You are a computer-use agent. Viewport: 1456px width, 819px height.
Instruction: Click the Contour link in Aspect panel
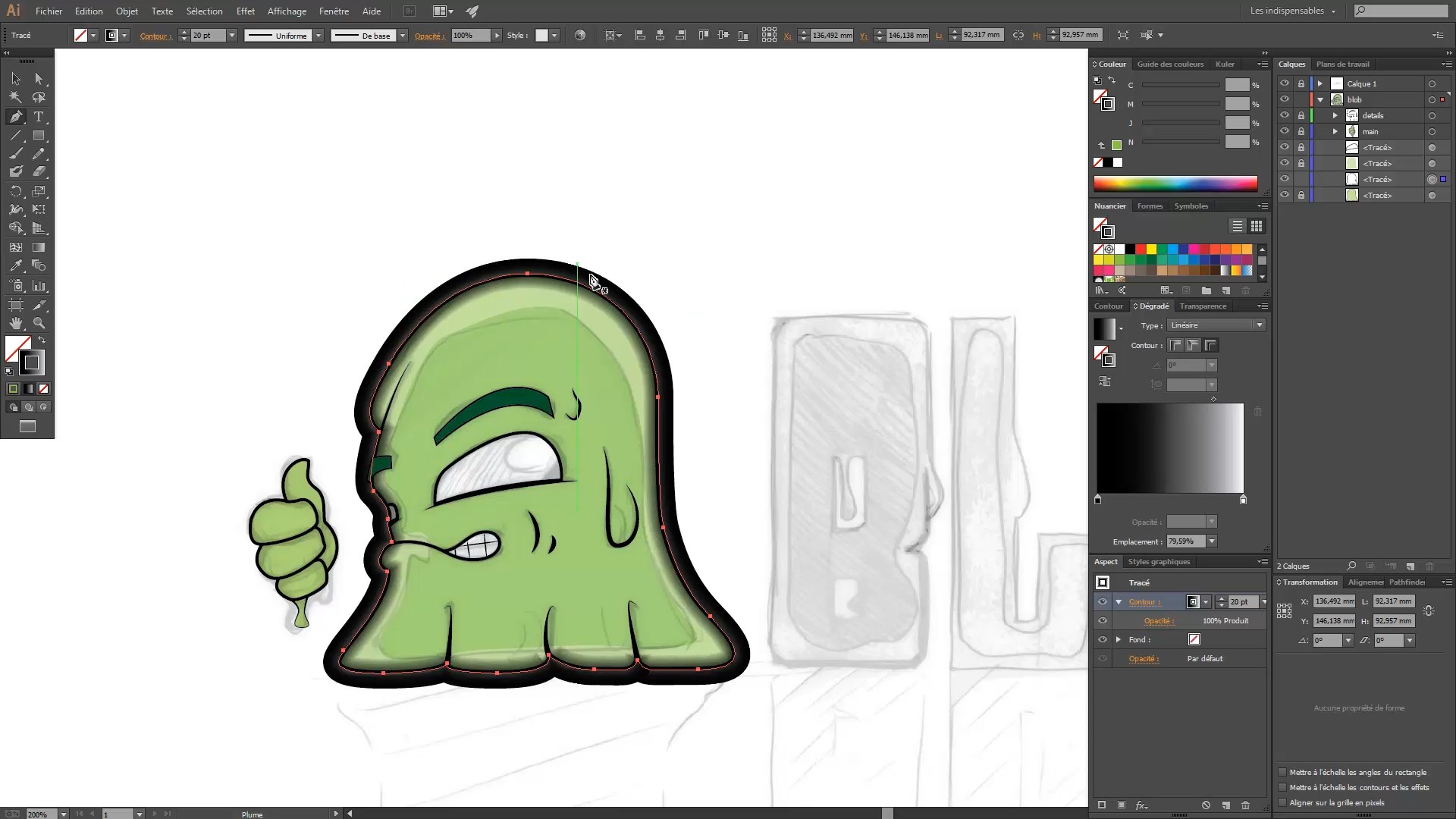(x=1144, y=602)
